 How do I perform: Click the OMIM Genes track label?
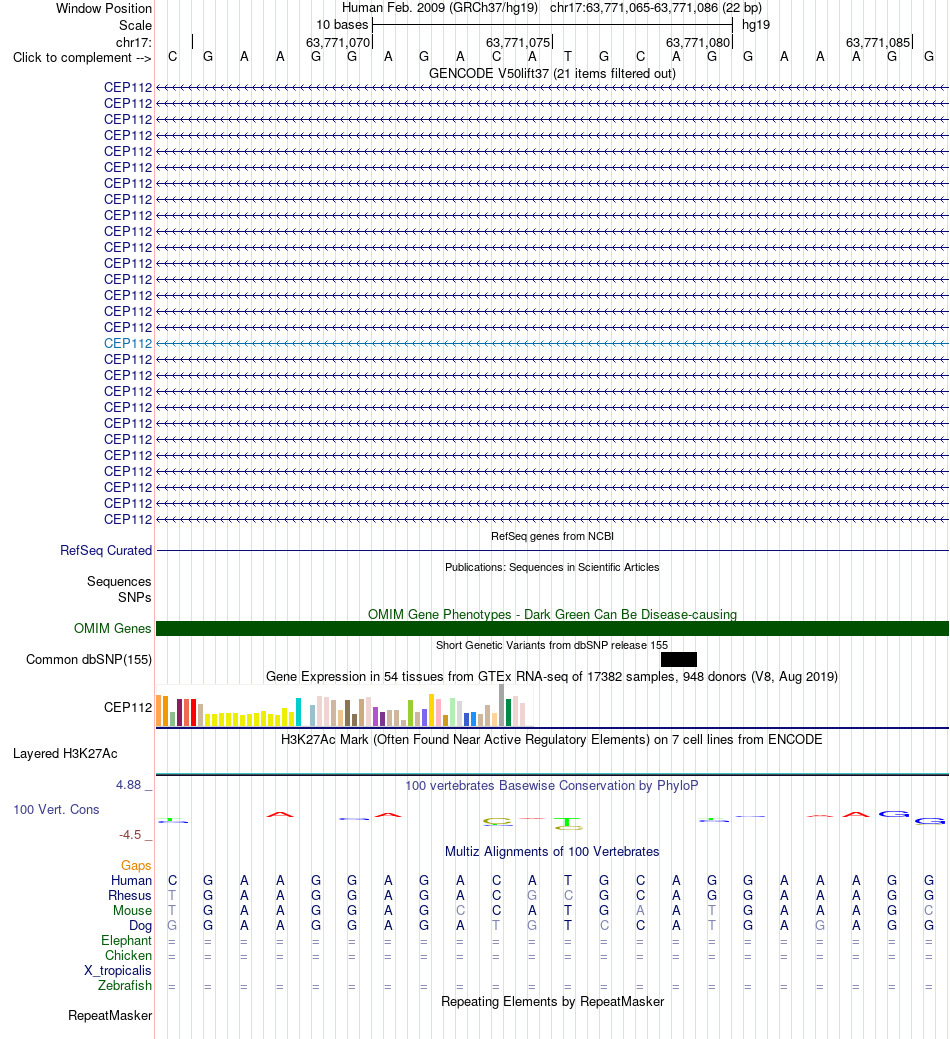pyautogui.click(x=113, y=629)
